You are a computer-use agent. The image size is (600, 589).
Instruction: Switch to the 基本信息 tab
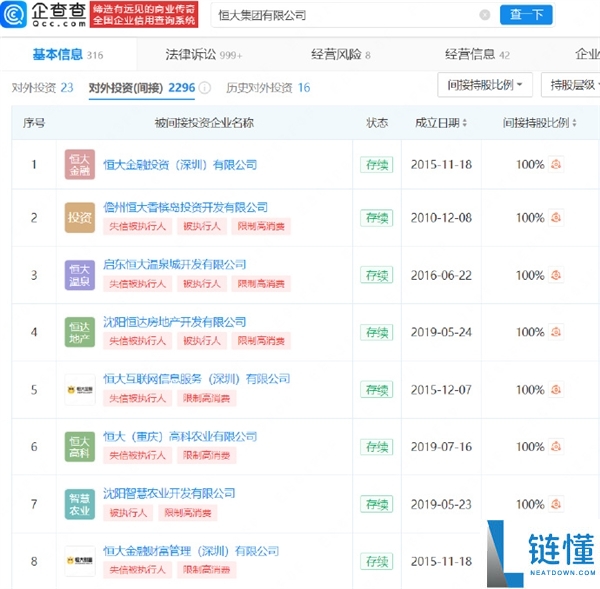point(68,55)
